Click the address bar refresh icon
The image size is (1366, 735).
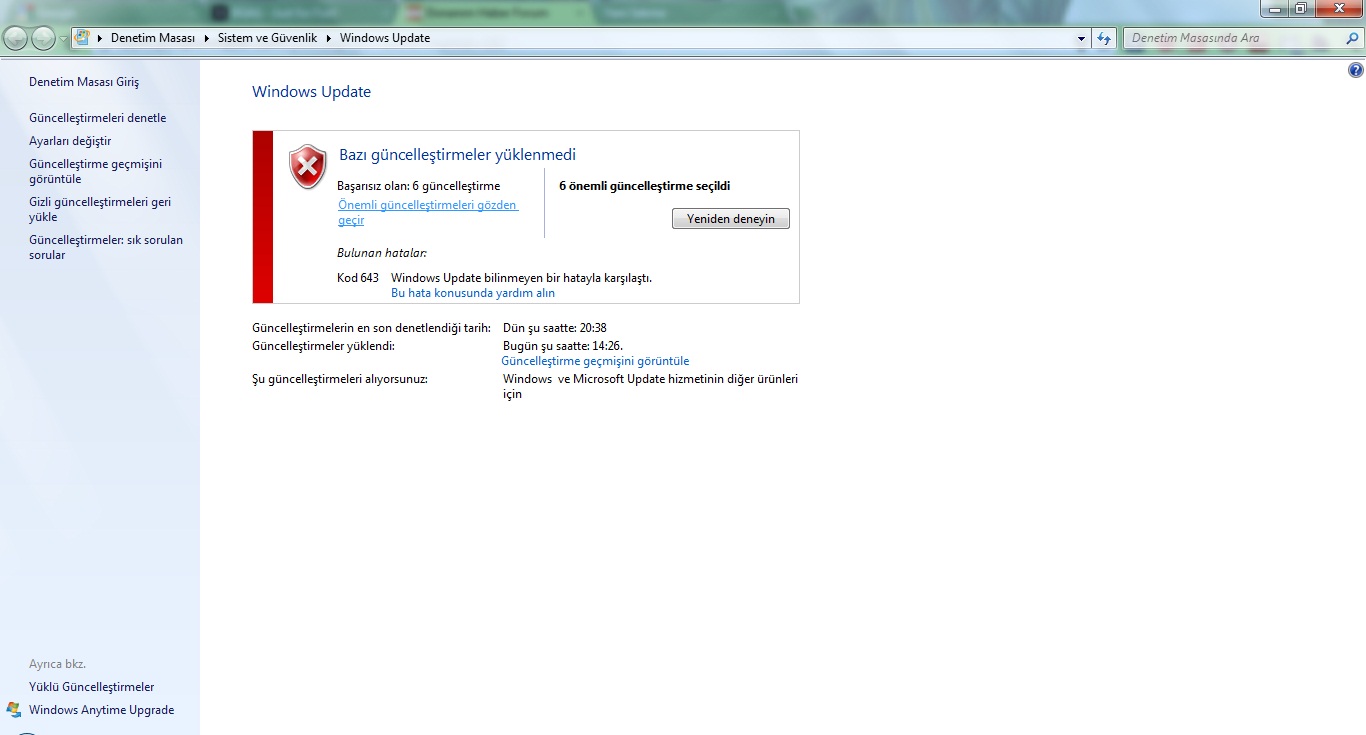tap(1104, 38)
